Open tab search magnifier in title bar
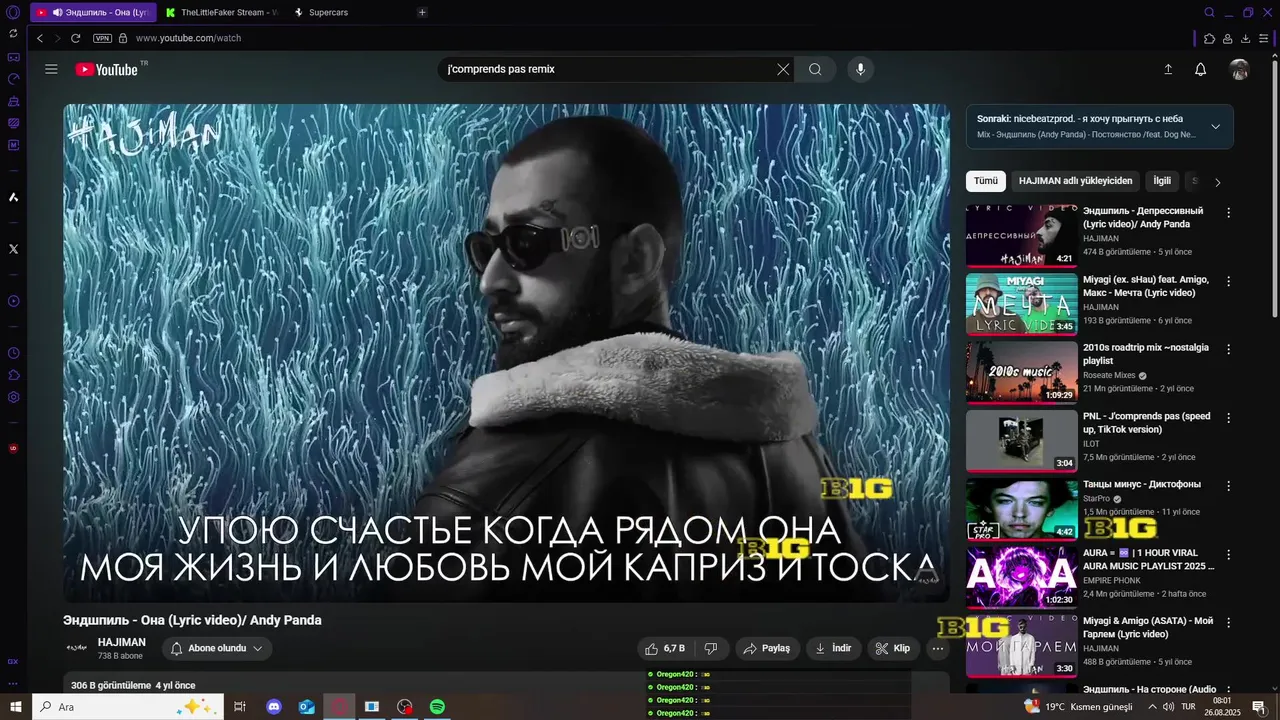Screen dimensions: 1280x720 click(1209, 12)
